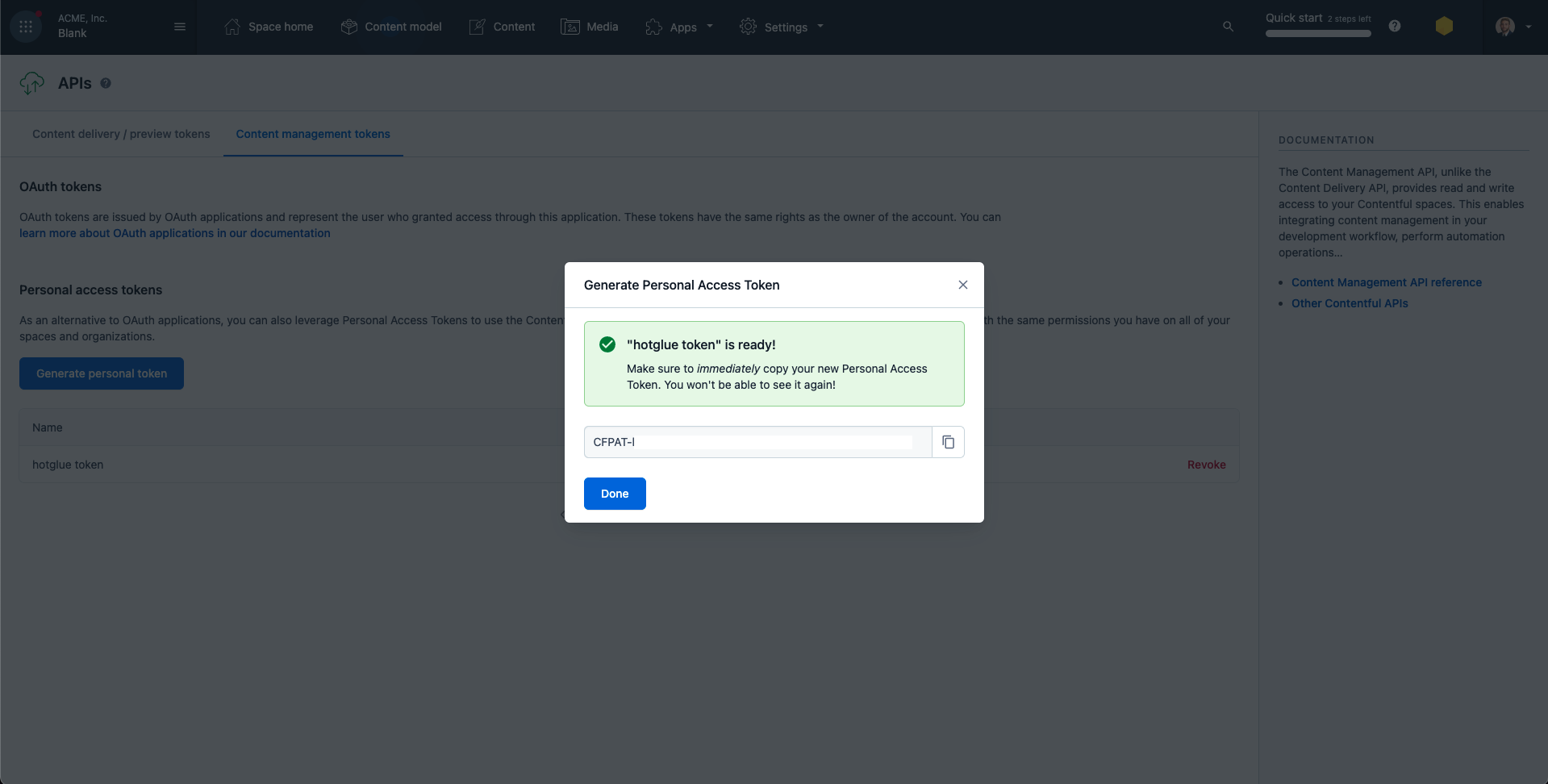Click help icon beside APIs heading
Viewport: 1548px width, 784px height.
point(106,83)
